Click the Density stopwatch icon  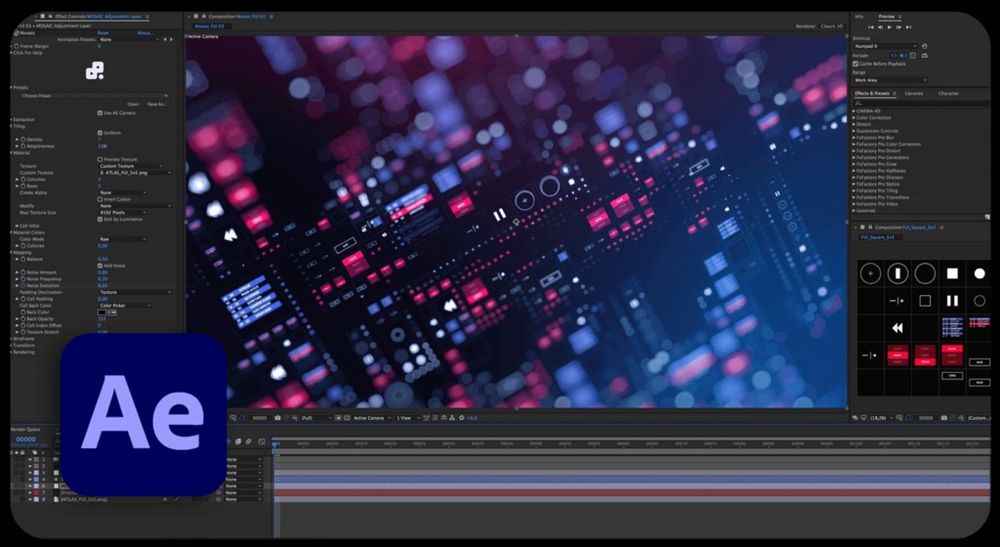click(24, 140)
